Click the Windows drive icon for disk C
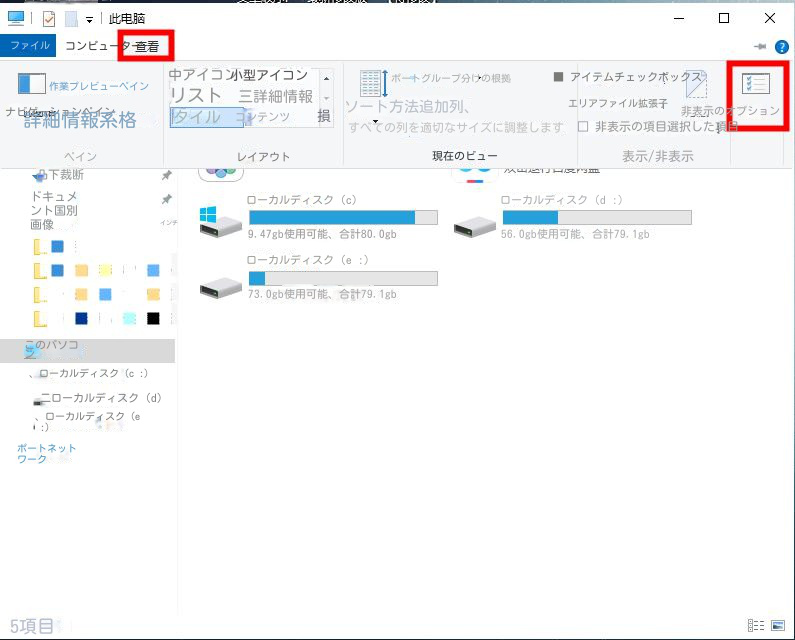Image resolution: width=795 pixels, height=640 pixels. tap(220, 222)
